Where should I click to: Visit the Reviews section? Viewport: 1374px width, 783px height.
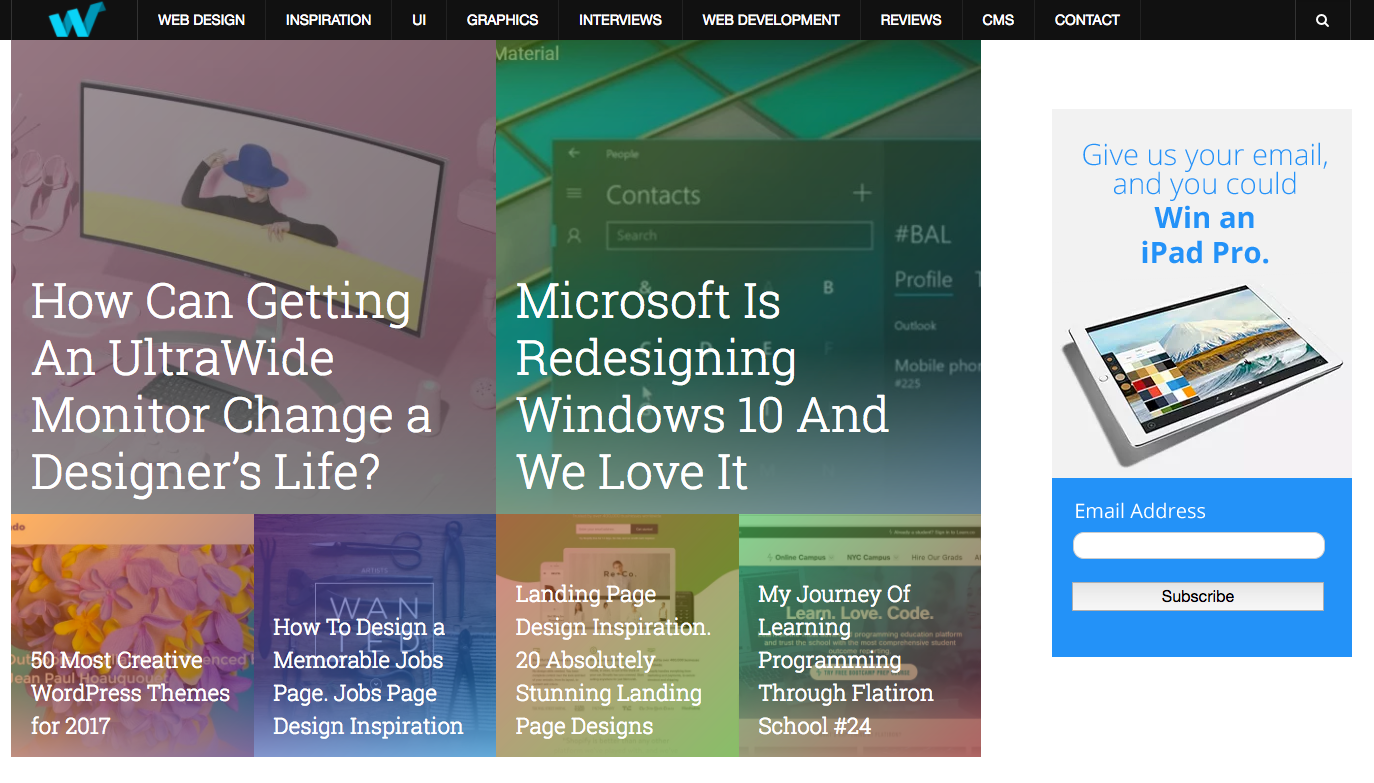(x=911, y=20)
